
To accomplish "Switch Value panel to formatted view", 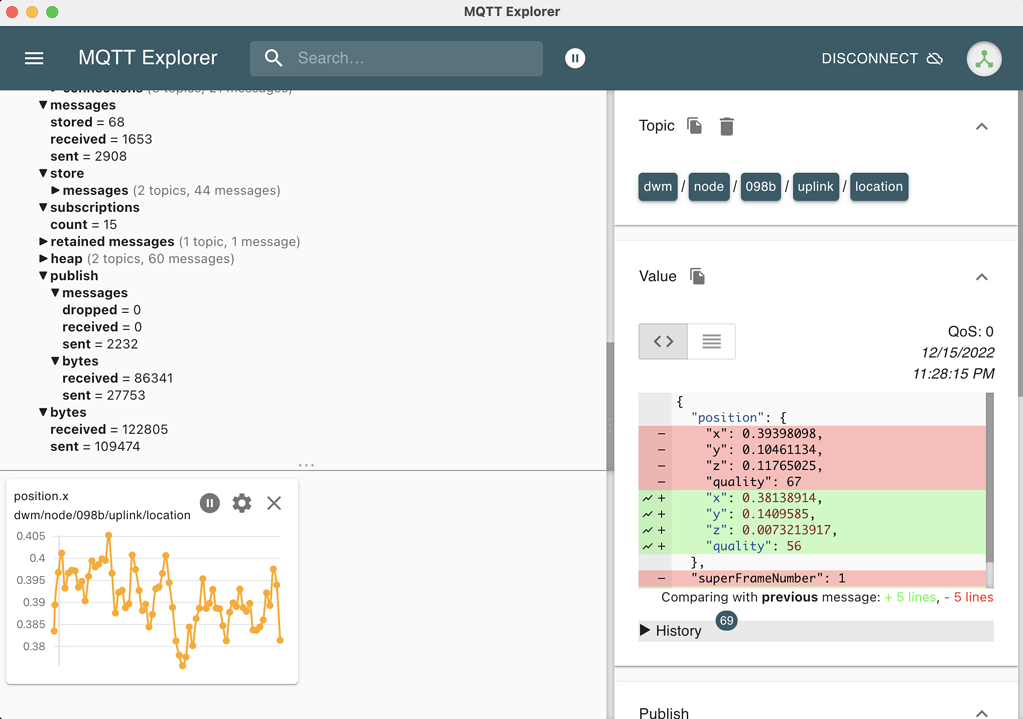I will (x=710, y=341).
